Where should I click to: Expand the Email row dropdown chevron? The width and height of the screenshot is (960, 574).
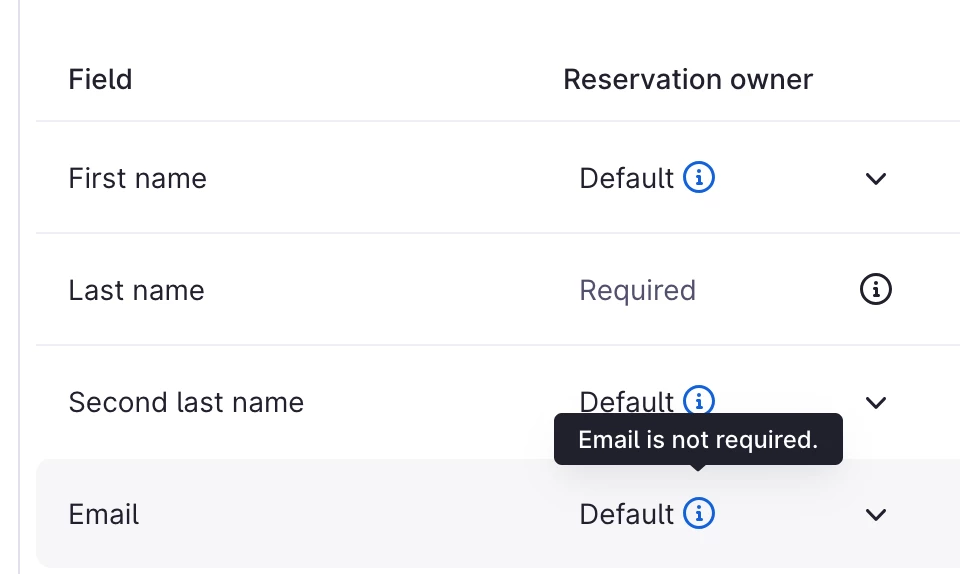(x=876, y=515)
